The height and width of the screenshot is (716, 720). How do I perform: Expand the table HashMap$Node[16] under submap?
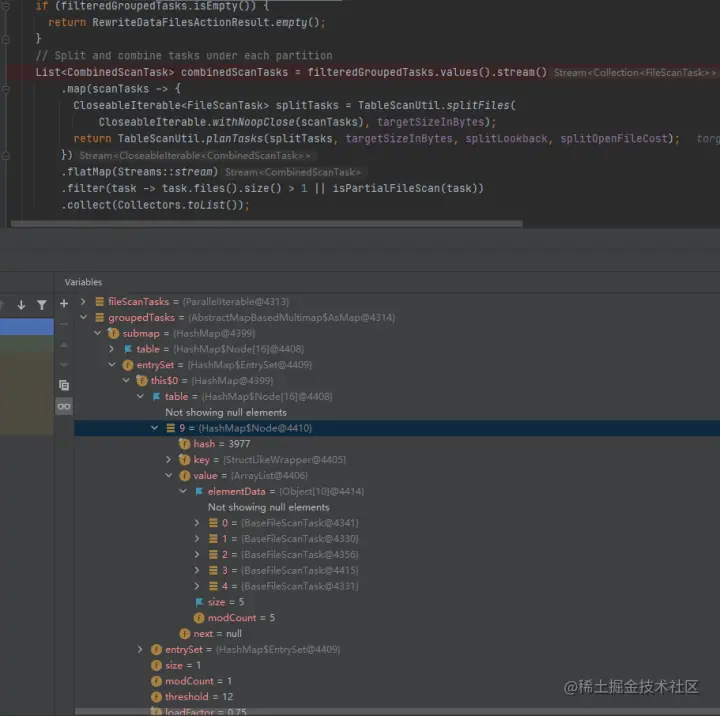pos(112,349)
